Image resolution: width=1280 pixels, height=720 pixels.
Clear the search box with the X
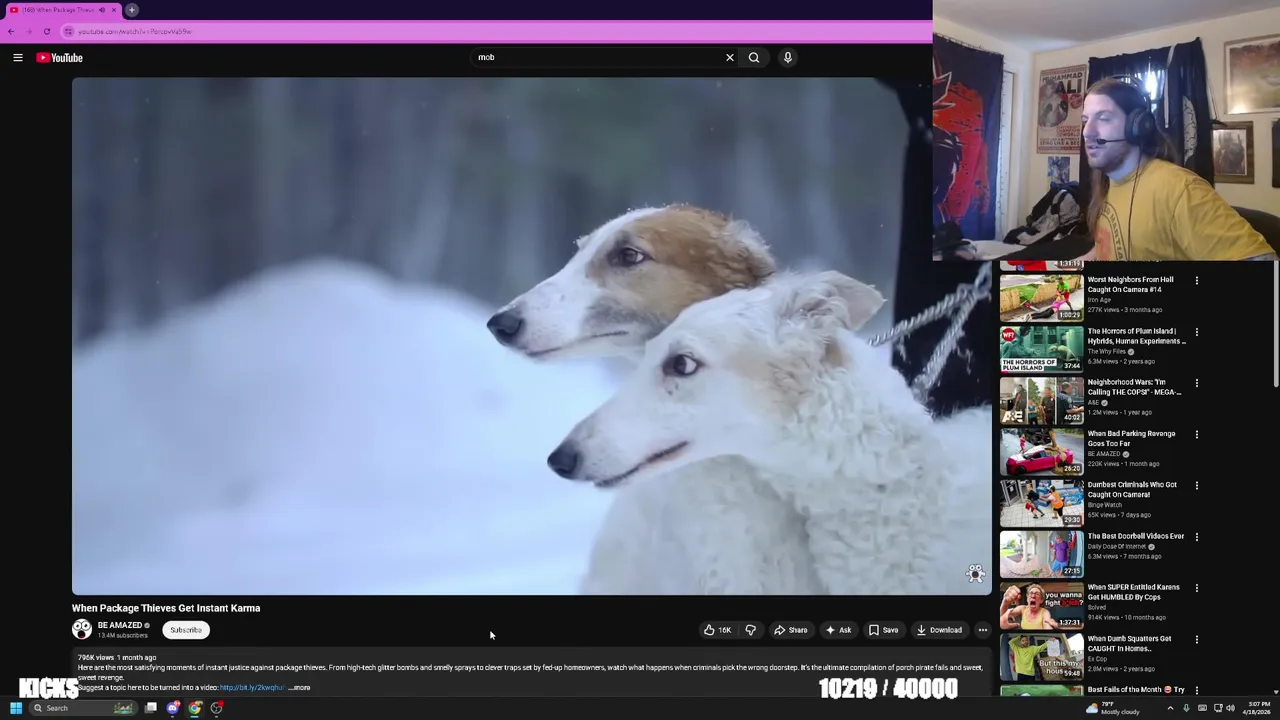coord(729,58)
